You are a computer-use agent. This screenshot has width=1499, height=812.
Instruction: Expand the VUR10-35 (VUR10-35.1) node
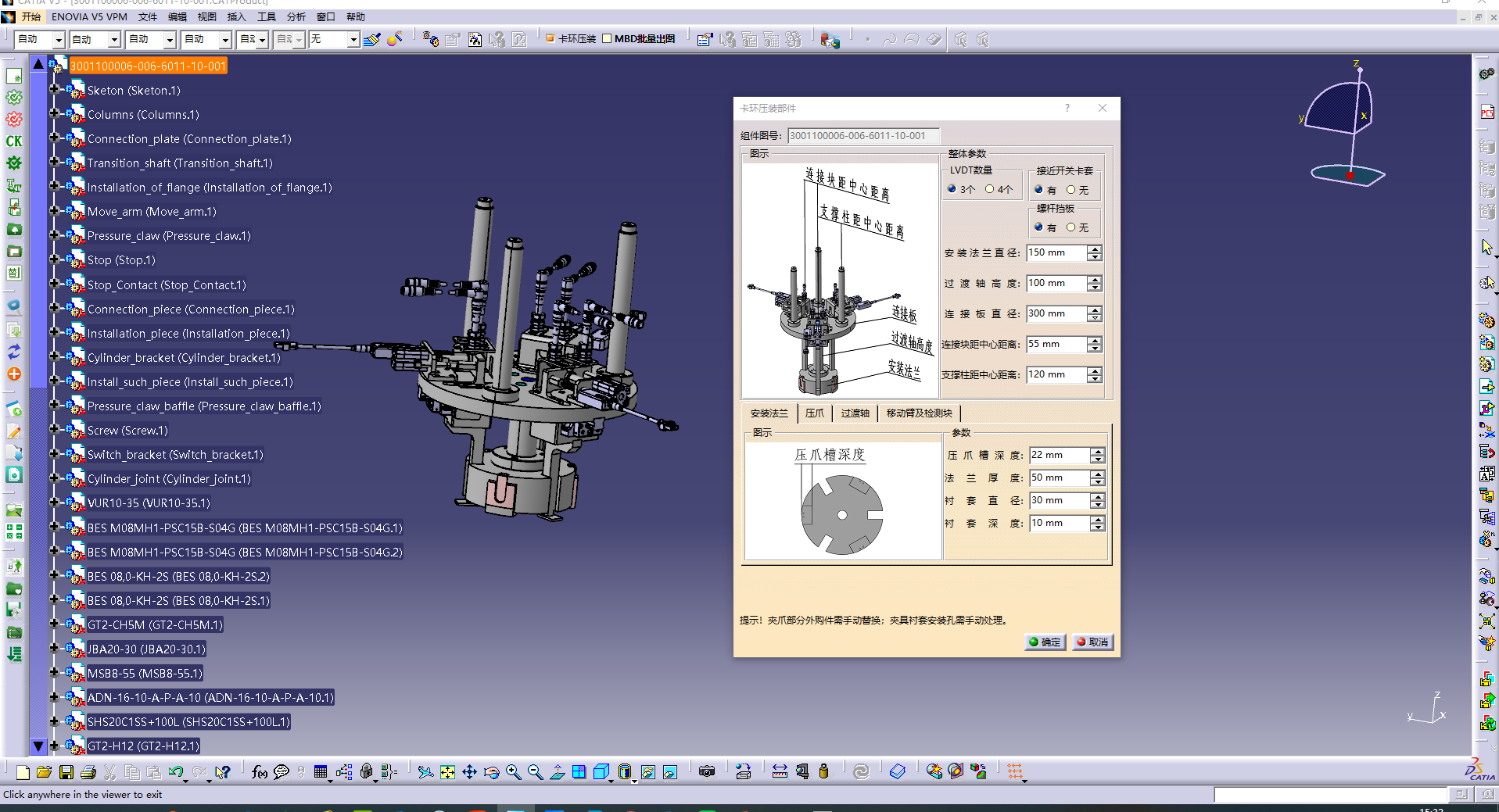point(54,503)
